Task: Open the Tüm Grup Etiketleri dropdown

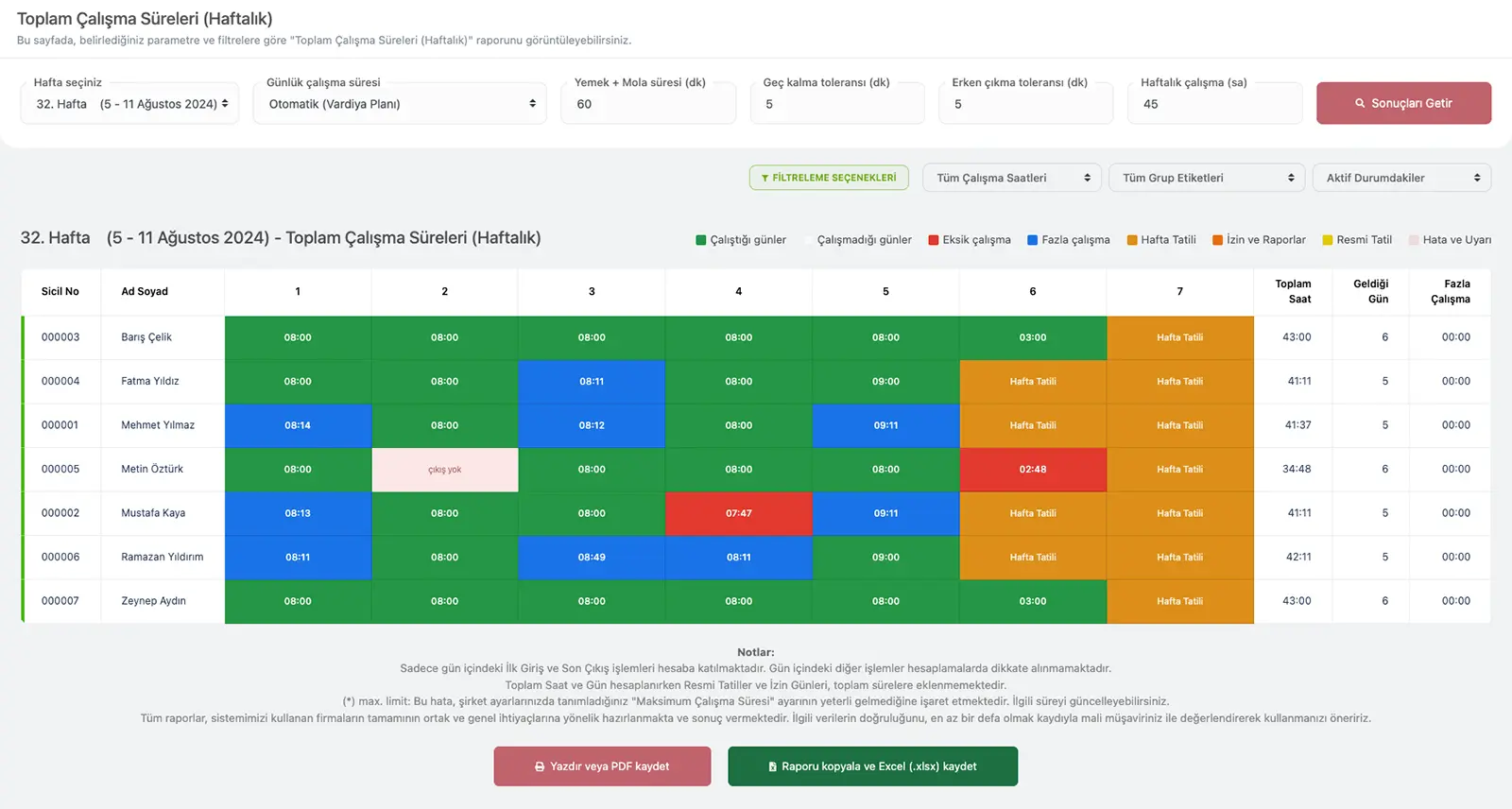Action: [x=1206, y=178]
